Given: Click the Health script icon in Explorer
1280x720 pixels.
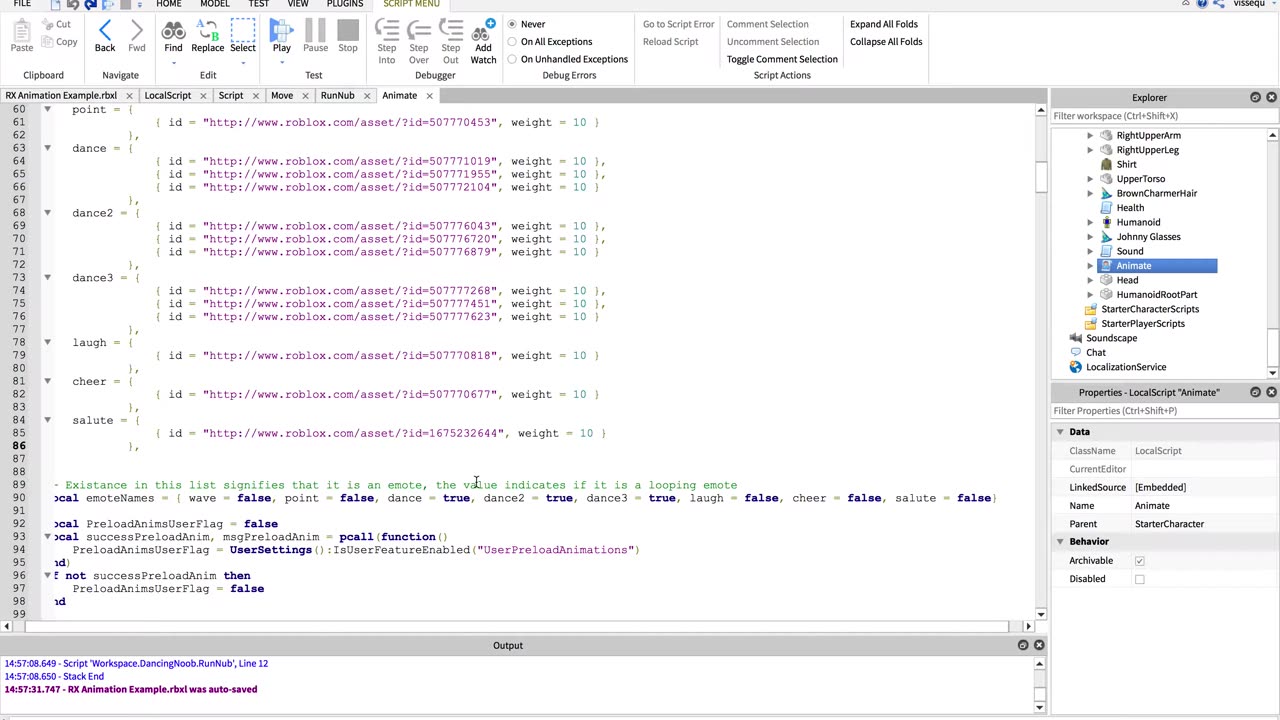Looking at the screenshot, I should [1106, 208].
